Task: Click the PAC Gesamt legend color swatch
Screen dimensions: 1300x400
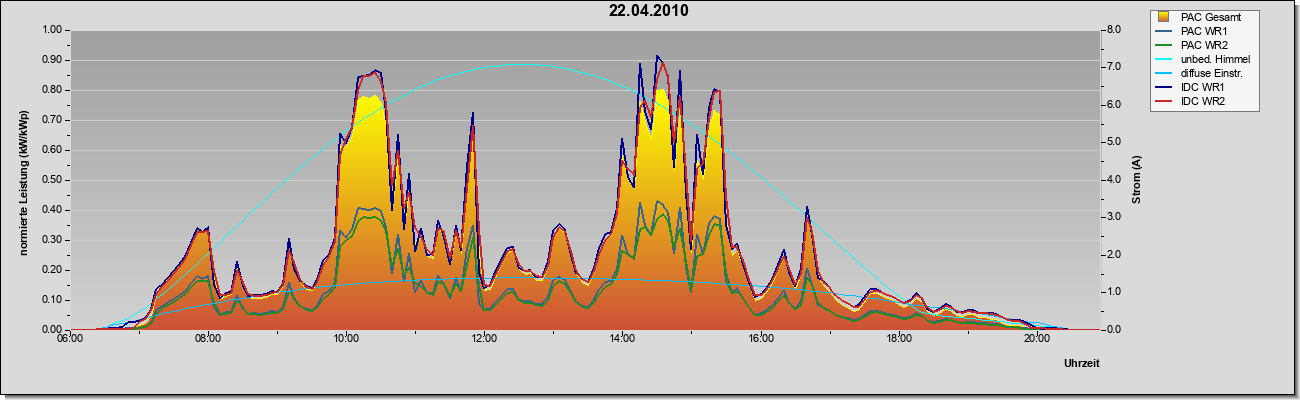Action: coord(1162,17)
